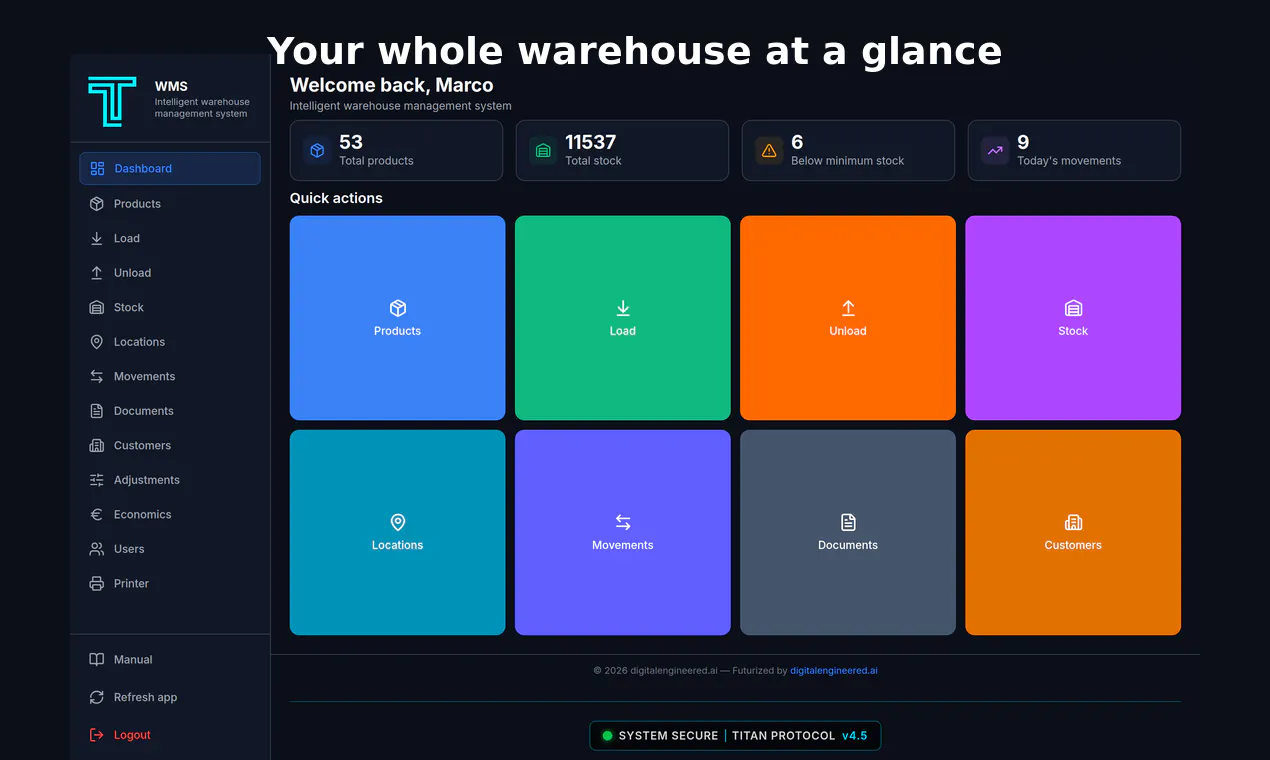
Task: Open Movements from the sidebar
Action: 170,376
